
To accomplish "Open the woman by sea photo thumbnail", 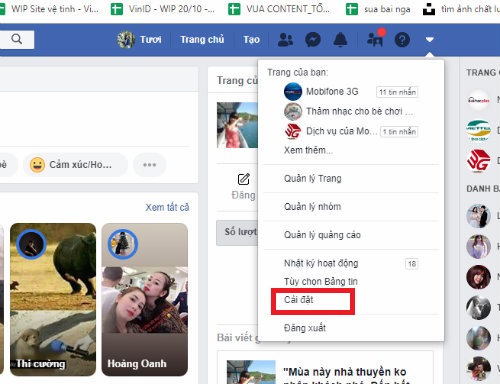I will [237, 125].
